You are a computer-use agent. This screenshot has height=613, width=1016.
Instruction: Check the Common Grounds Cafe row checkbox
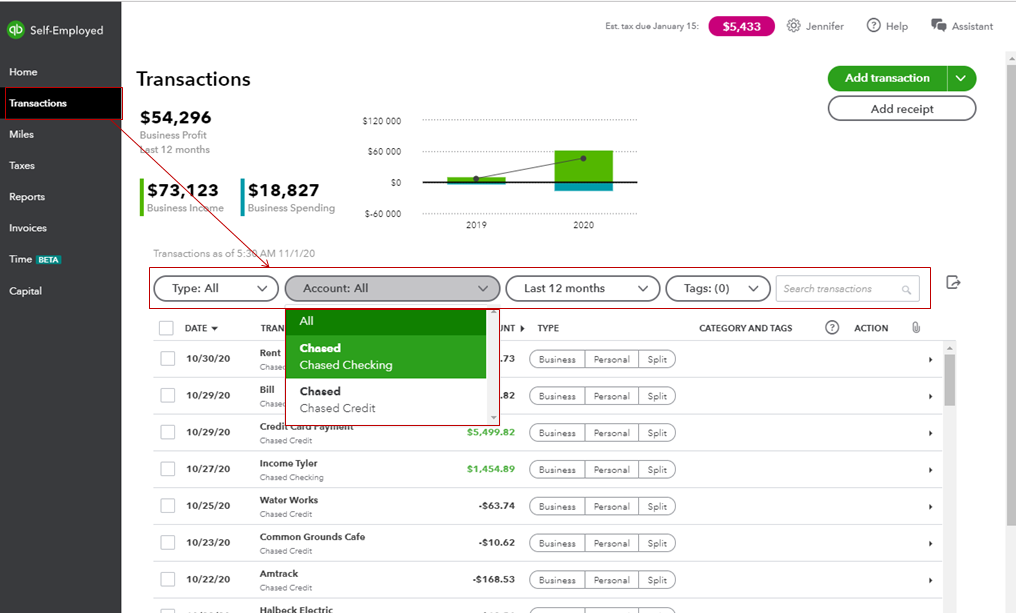(168, 542)
